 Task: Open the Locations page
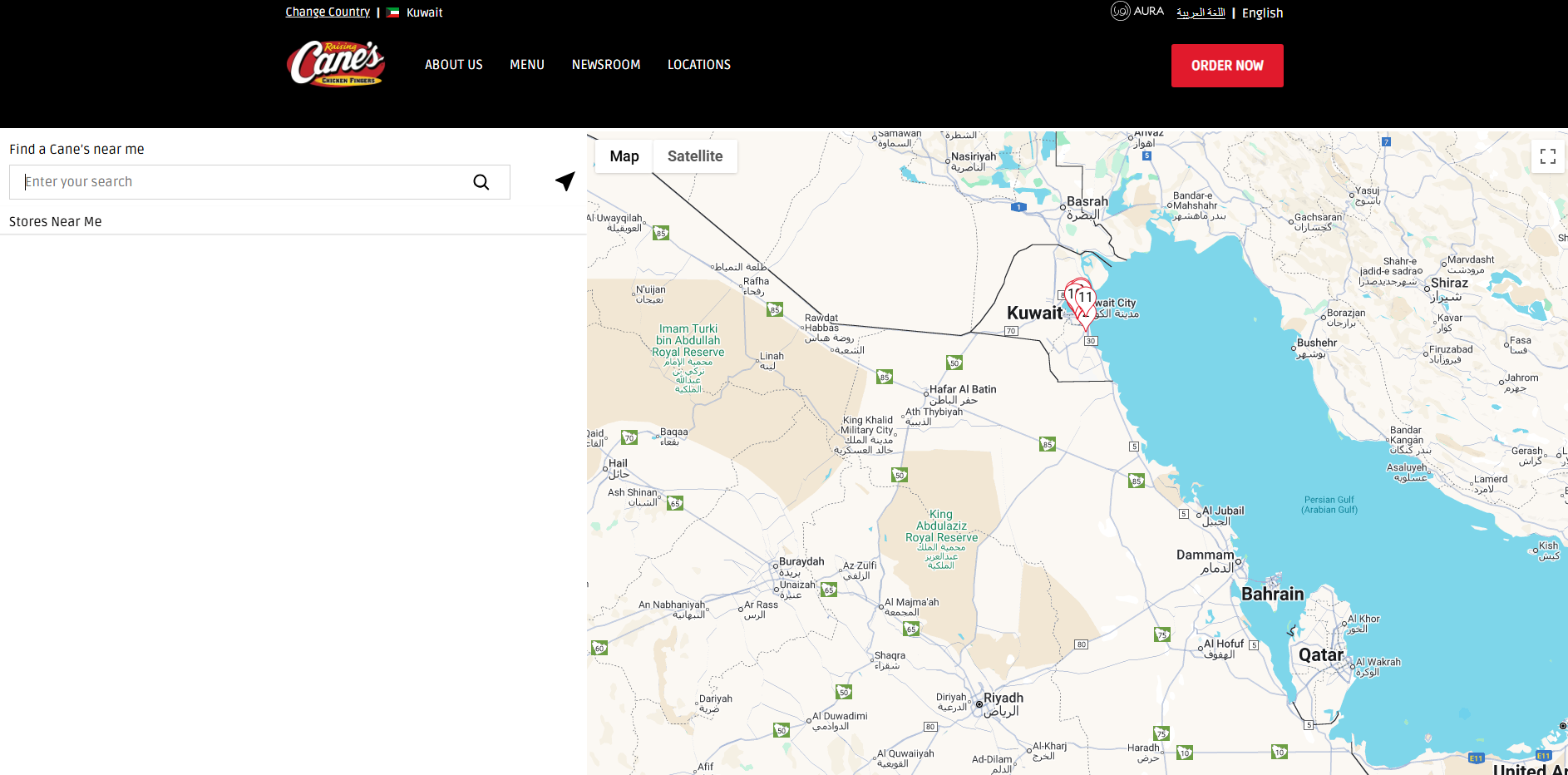699,65
